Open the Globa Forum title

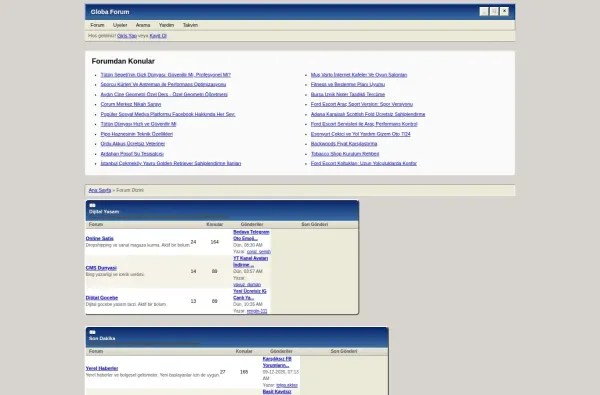pyautogui.click(x=110, y=12)
